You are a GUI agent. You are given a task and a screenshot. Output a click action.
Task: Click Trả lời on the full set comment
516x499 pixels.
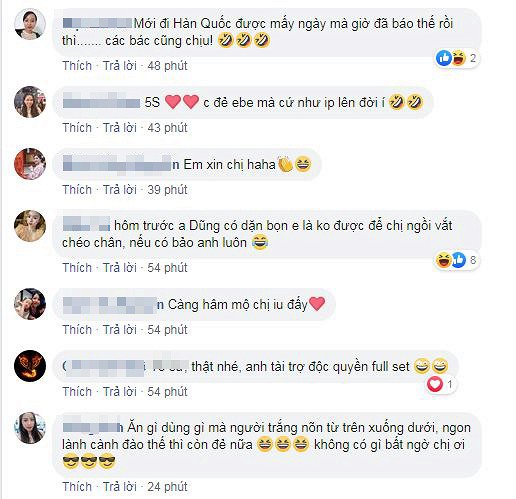[120, 392]
